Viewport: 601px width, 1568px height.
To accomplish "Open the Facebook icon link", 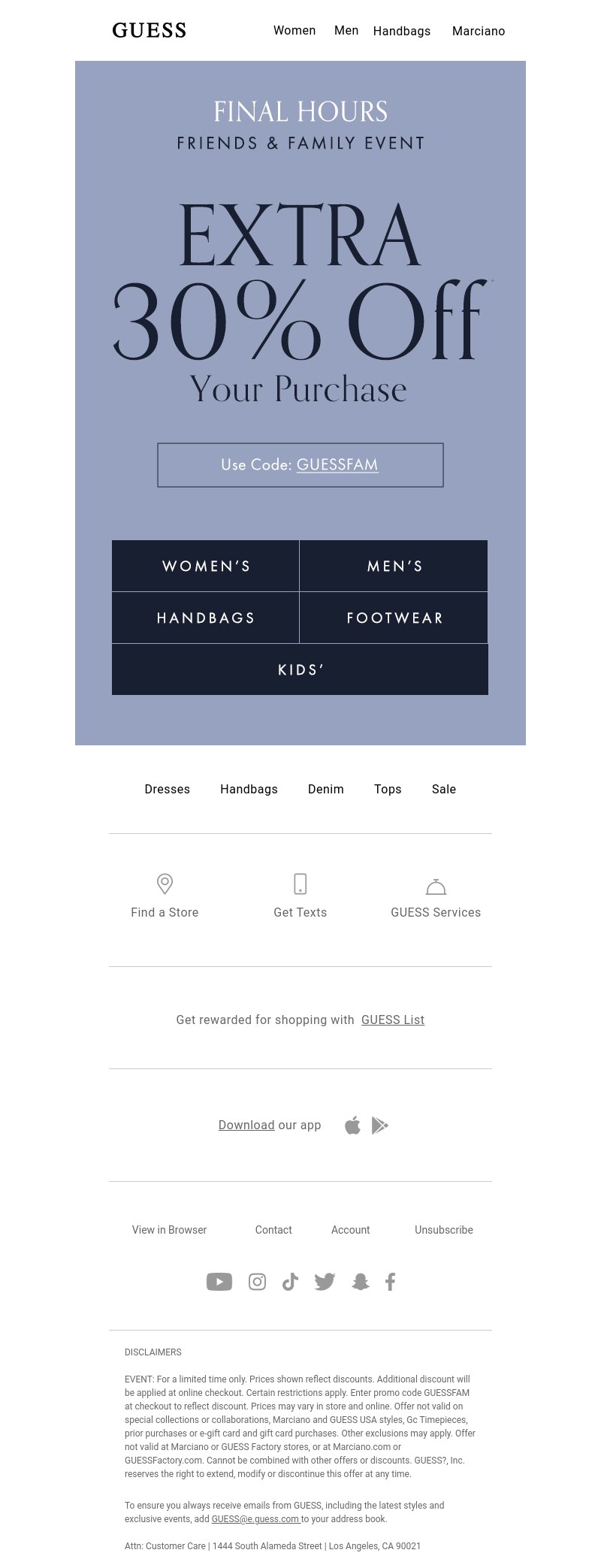I will pos(390,1282).
